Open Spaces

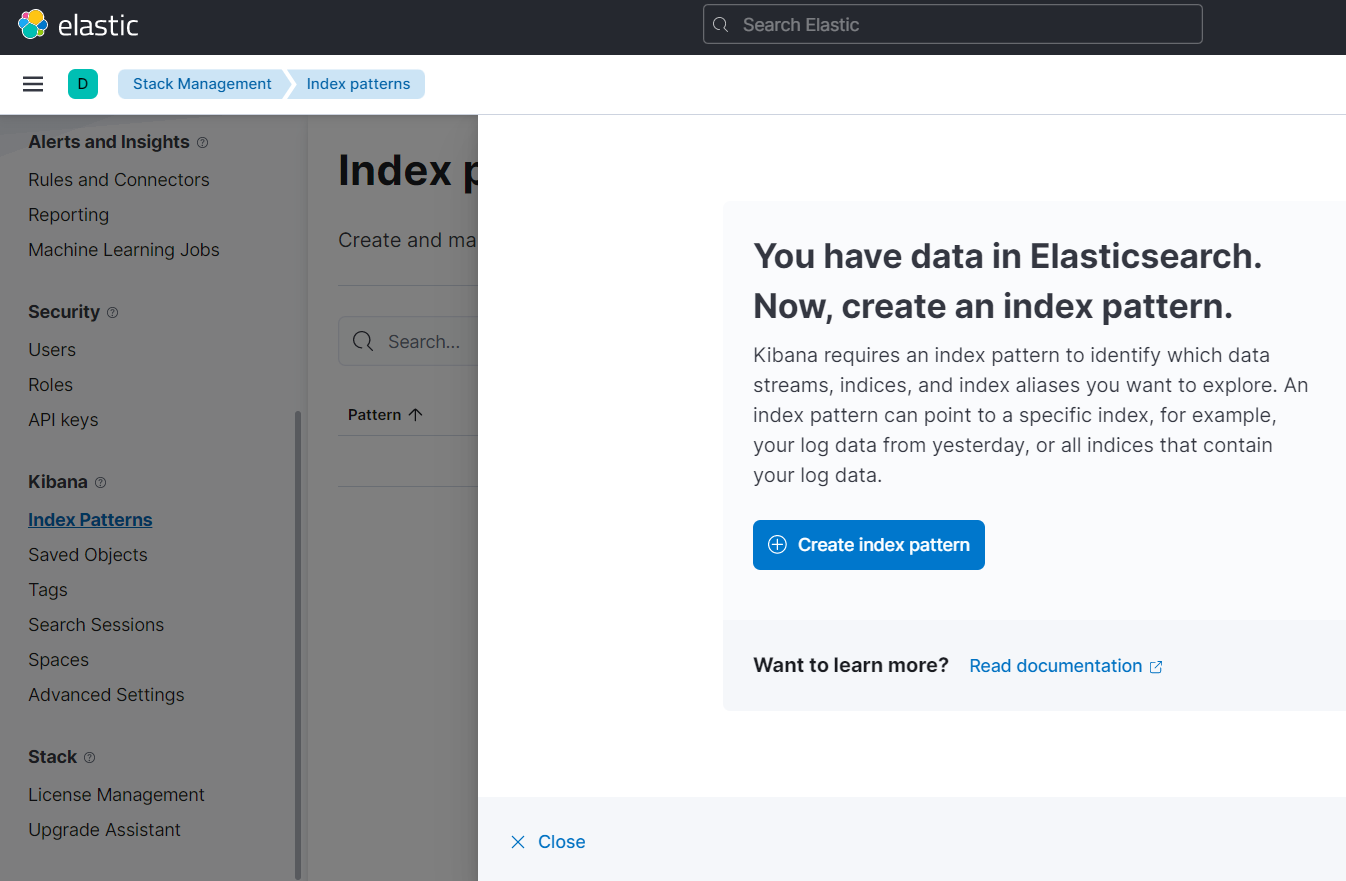point(58,660)
